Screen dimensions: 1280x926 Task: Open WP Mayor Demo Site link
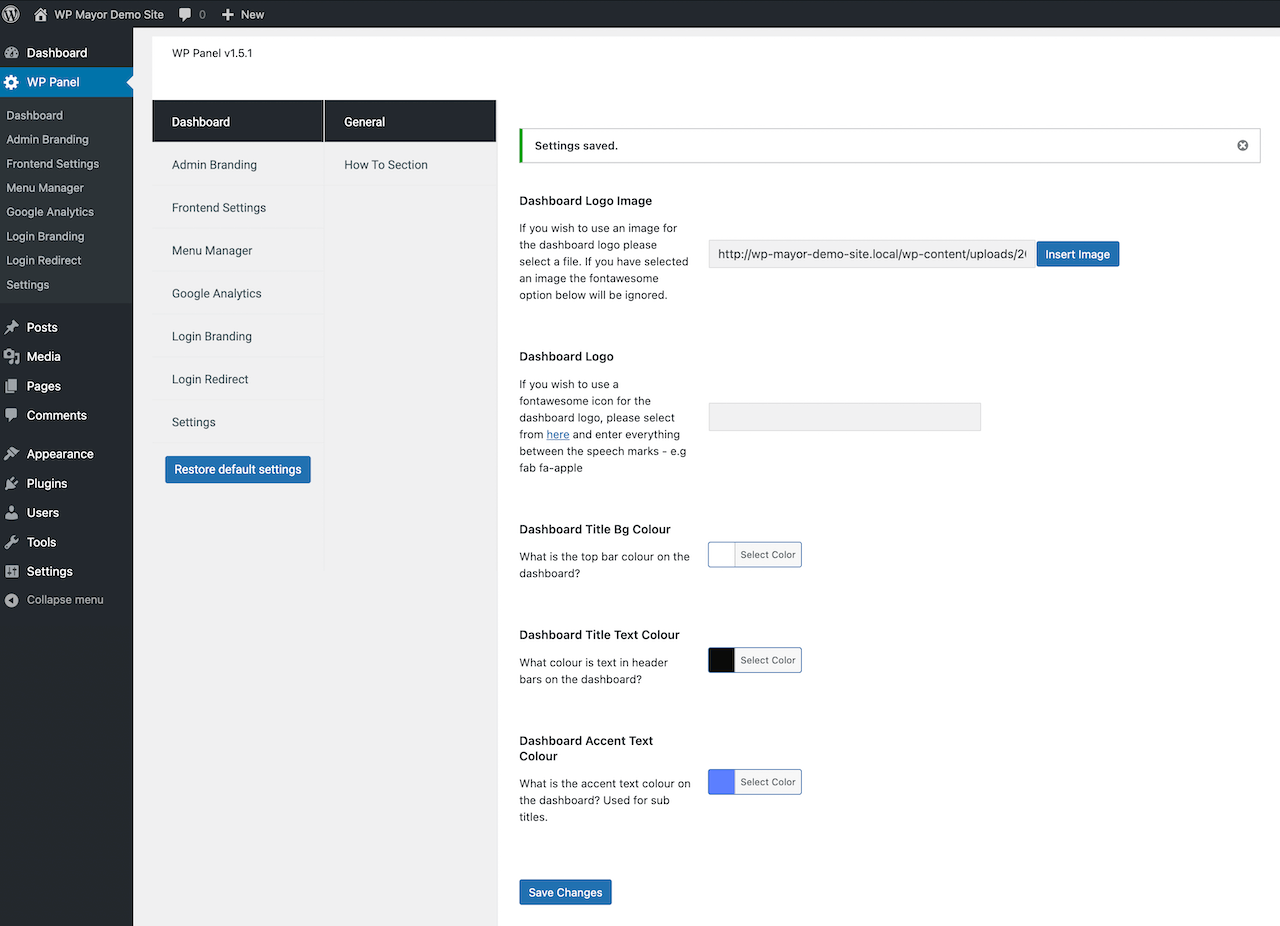(x=109, y=15)
